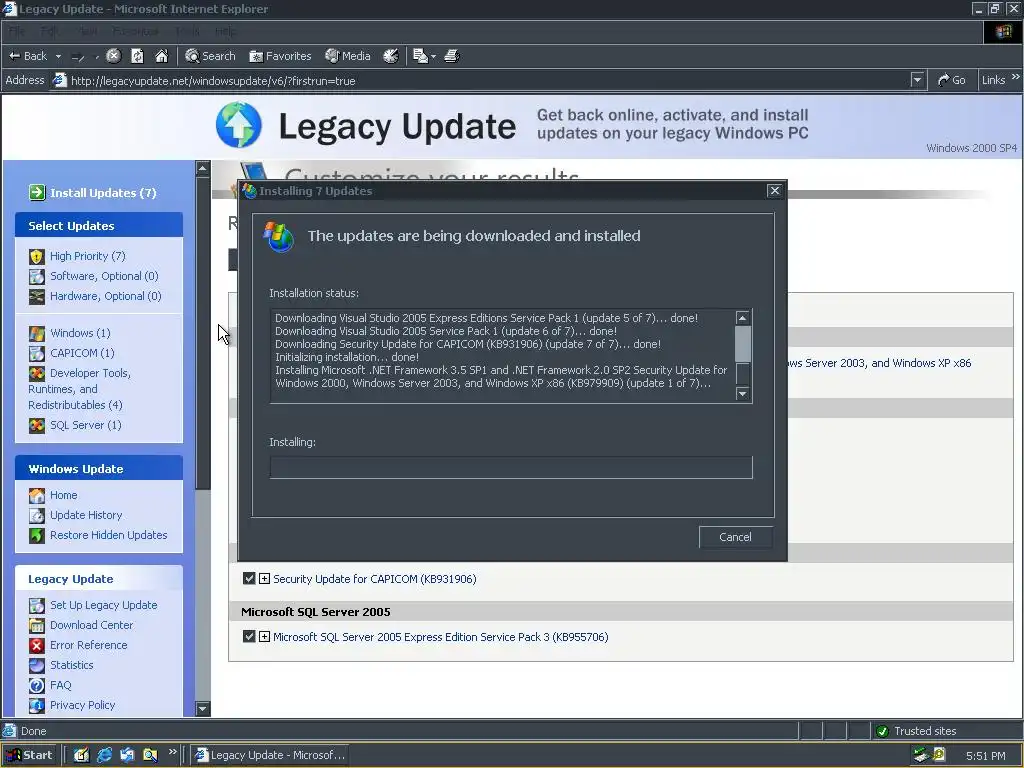Click the Hardware, Optional icon

click(37, 296)
